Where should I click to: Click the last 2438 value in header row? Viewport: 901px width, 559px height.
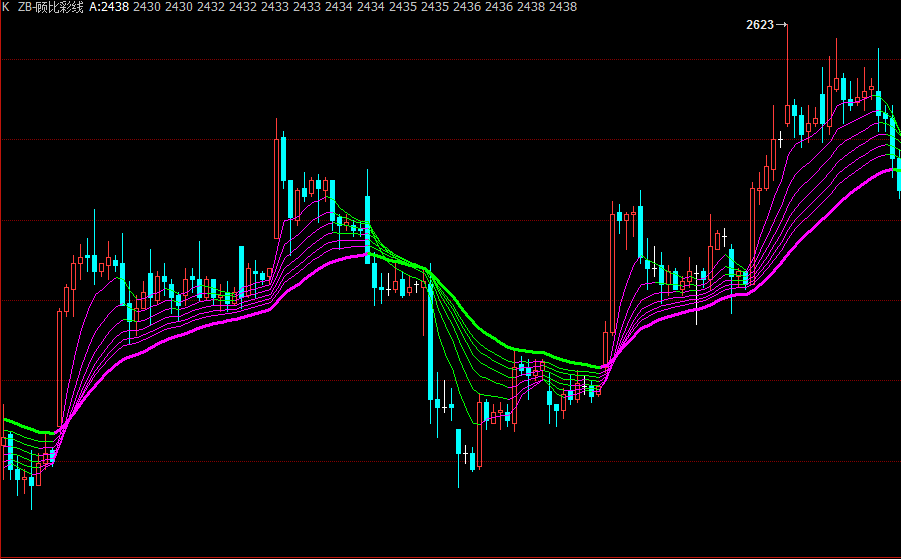click(x=563, y=7)
